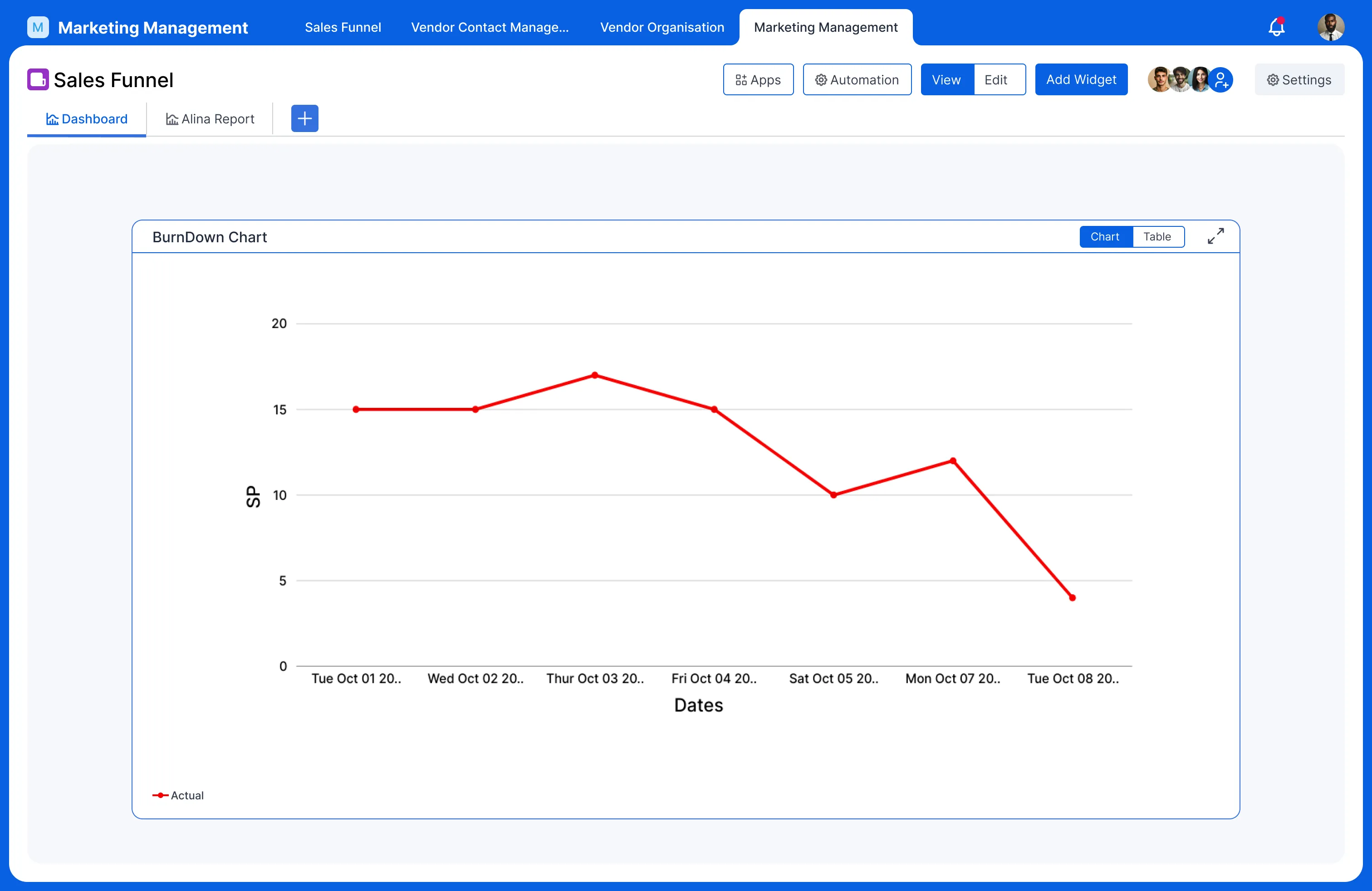Click the BurnDown Chart widget title
This screenshot has width=1372, height=891.
[209, 237]
